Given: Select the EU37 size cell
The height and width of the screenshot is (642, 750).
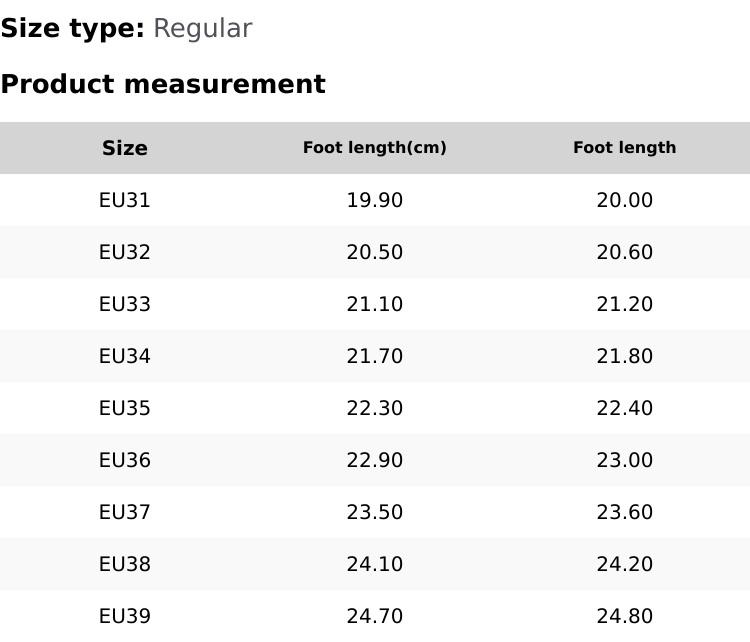Looking at the screenshot, I should point(125,512).
